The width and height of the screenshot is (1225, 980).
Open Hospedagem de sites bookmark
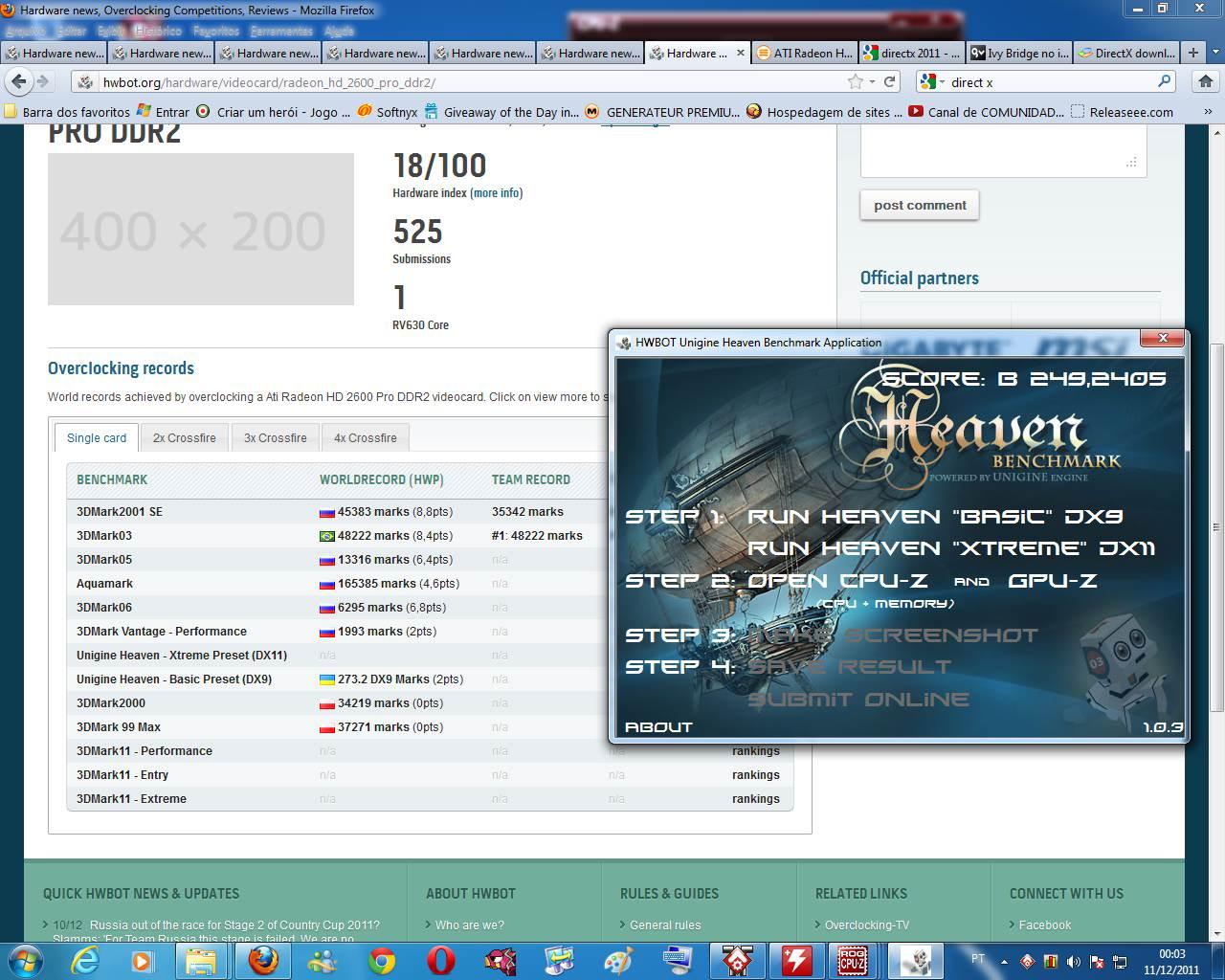coord(824,112)
